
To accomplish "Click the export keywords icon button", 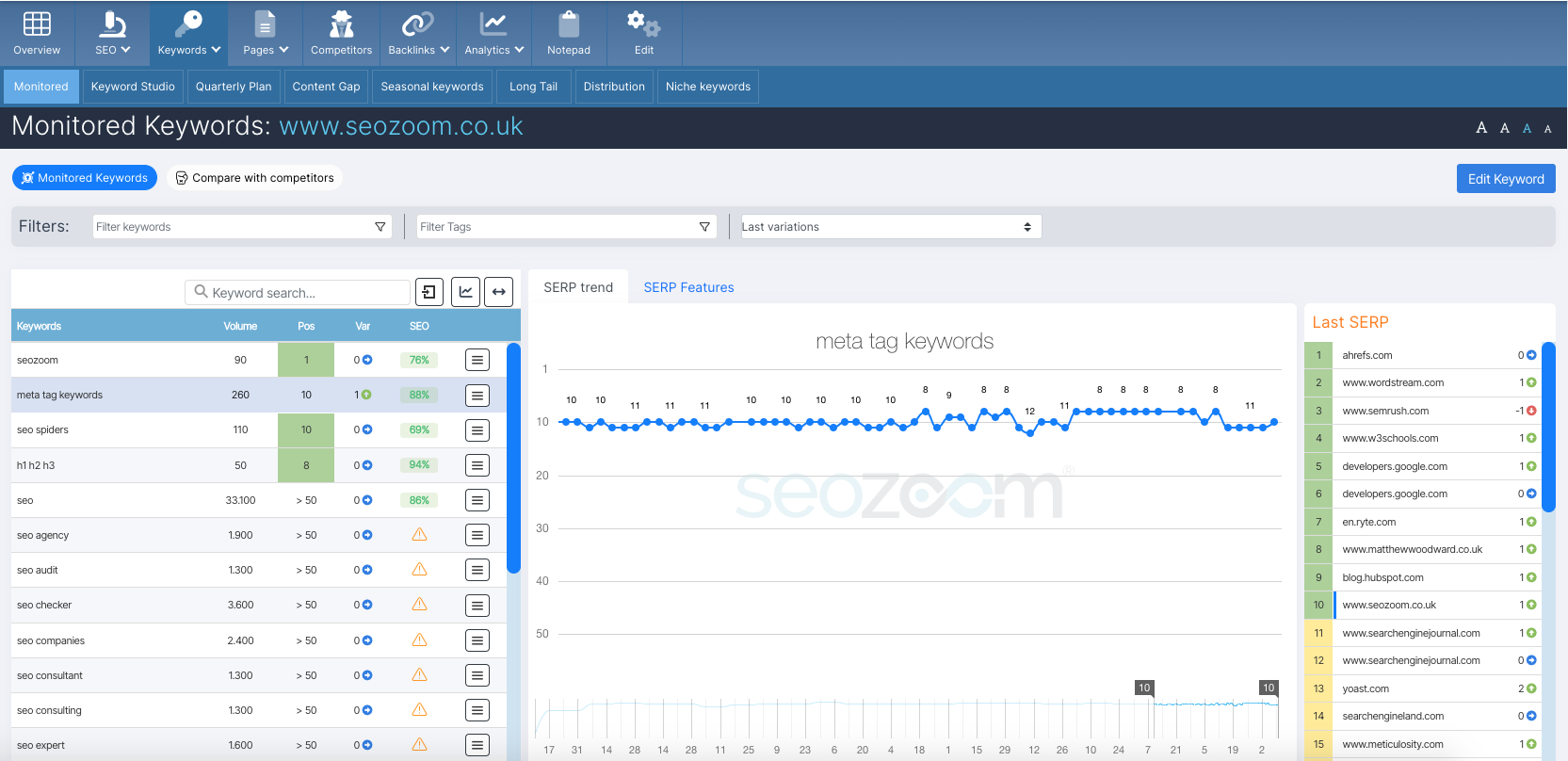I will (429, 292).
